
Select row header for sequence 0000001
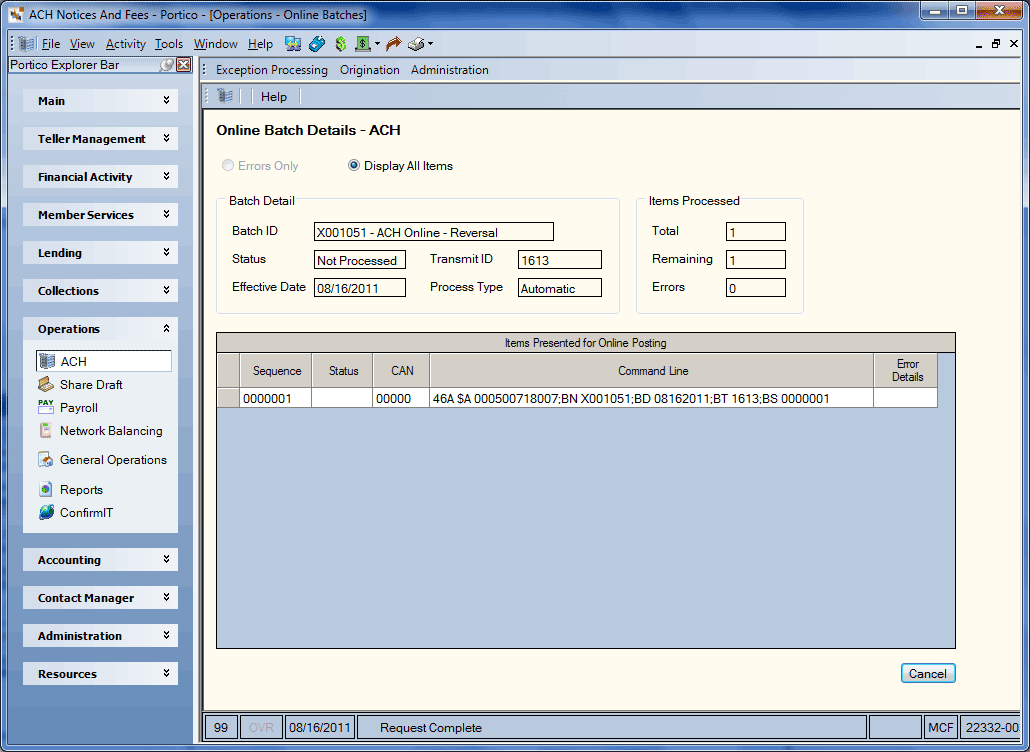click(228, 398)
